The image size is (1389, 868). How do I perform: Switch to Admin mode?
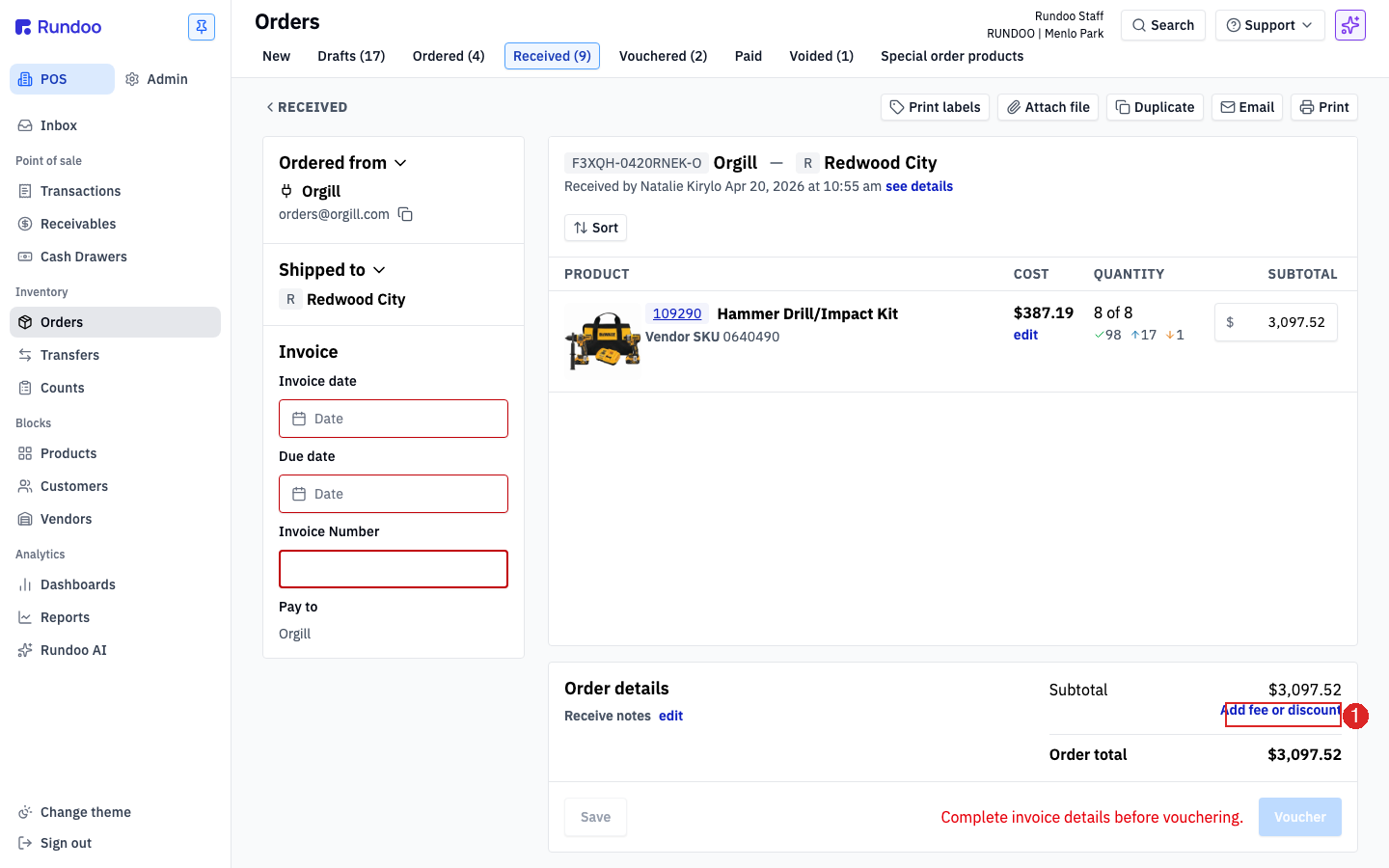[157, 79]
